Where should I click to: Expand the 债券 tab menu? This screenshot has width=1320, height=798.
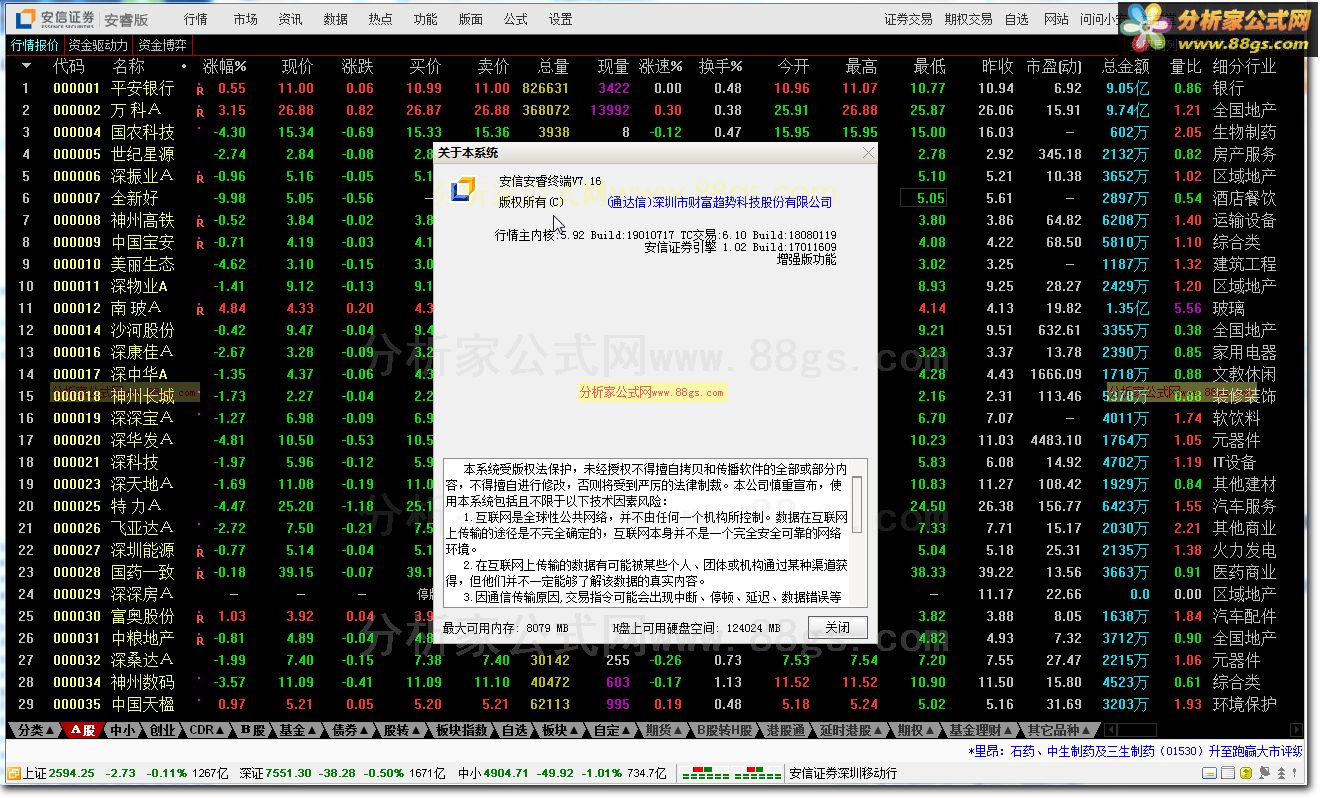tap(351, 730)
